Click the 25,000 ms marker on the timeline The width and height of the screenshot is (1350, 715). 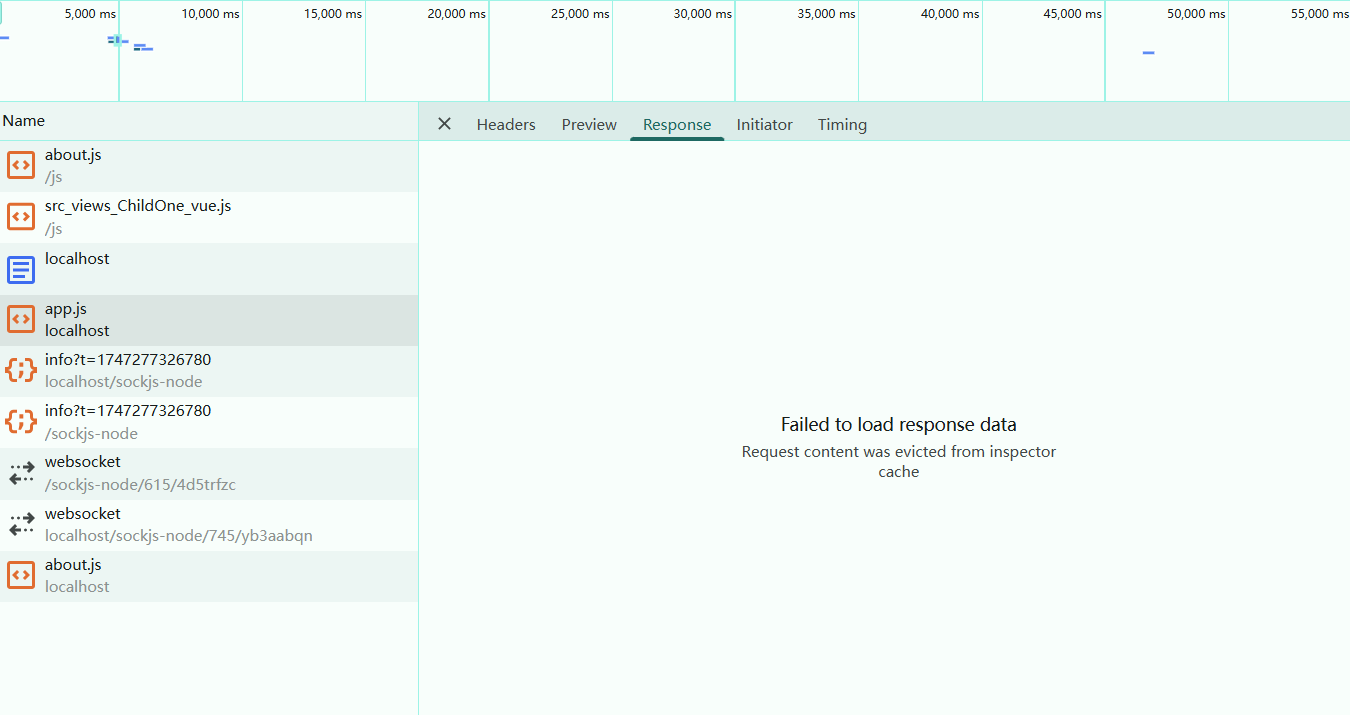[580, 14]
